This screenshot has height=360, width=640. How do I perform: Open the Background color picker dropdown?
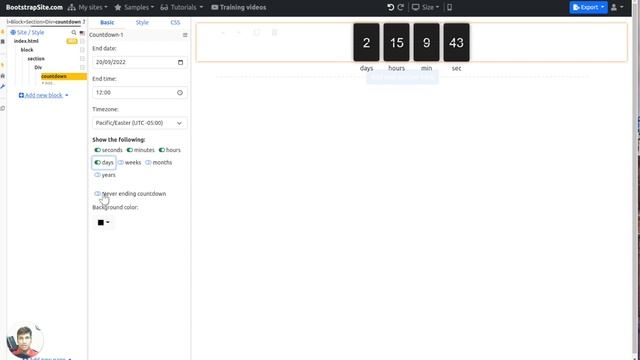tap(104, 222)
